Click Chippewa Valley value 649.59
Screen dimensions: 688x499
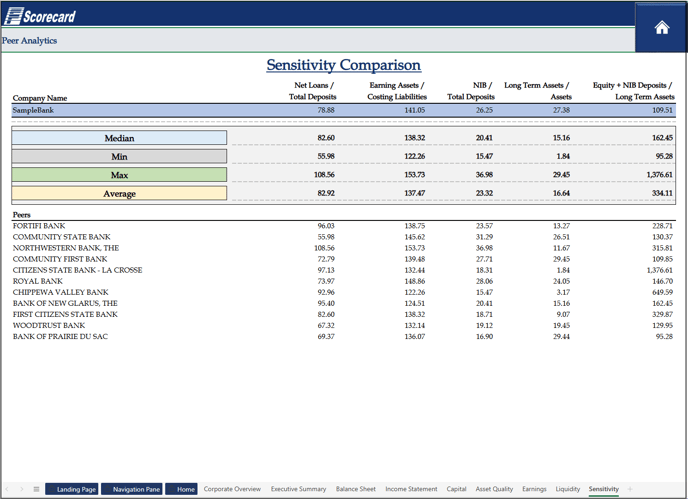(662, 292)
